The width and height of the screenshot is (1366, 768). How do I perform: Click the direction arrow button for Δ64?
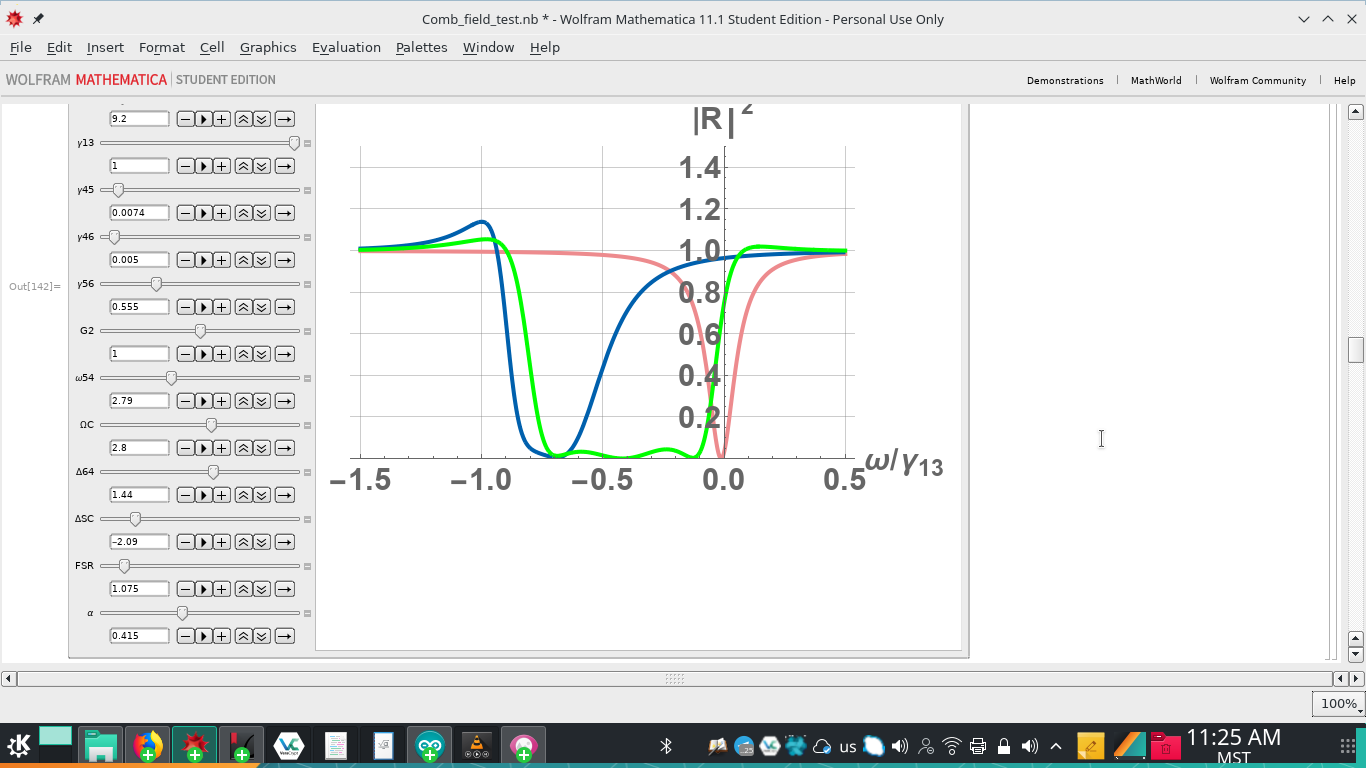(284, 495)
